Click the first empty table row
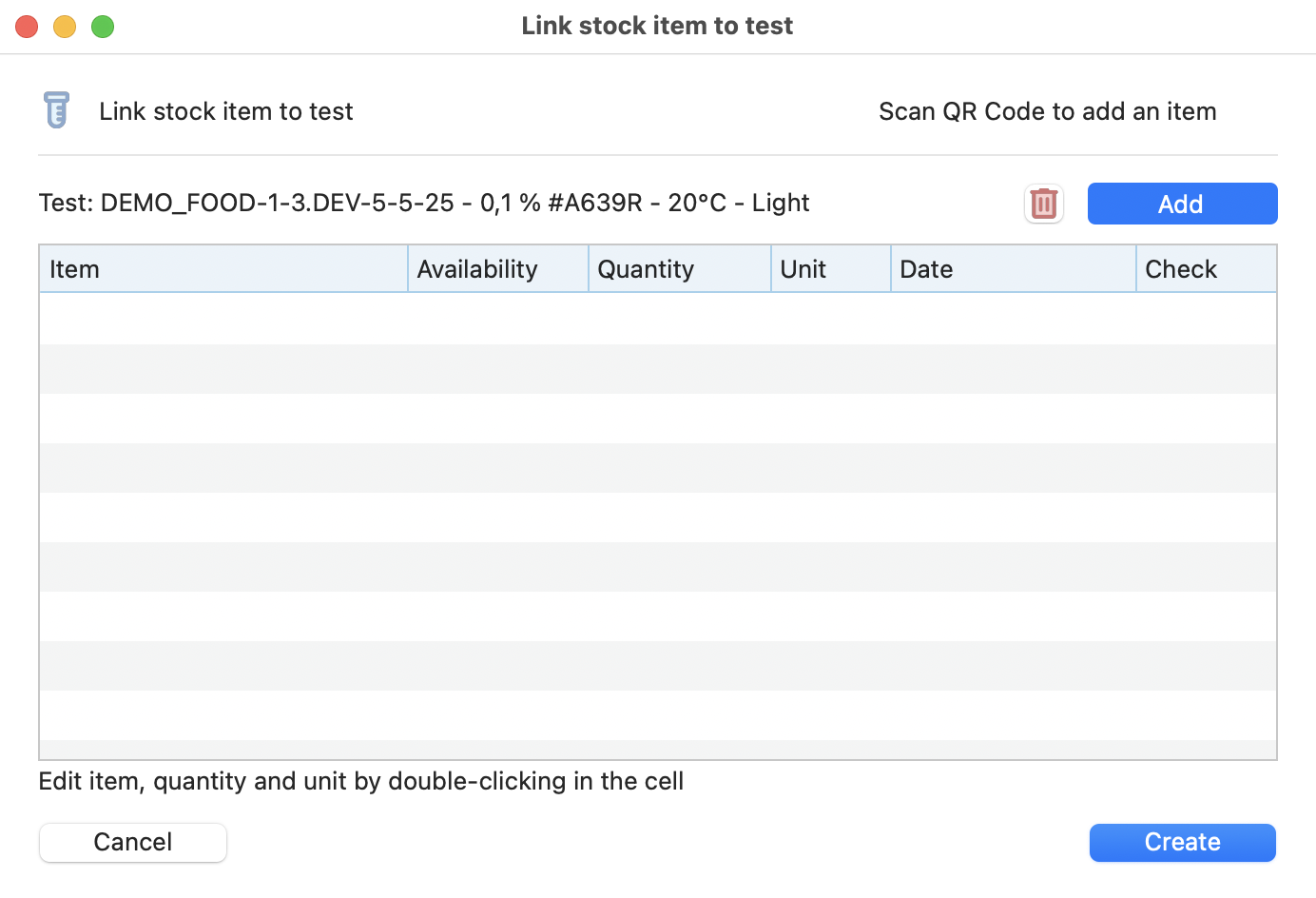This screenshot has width=1316, height=898. (x=657, y=319)
